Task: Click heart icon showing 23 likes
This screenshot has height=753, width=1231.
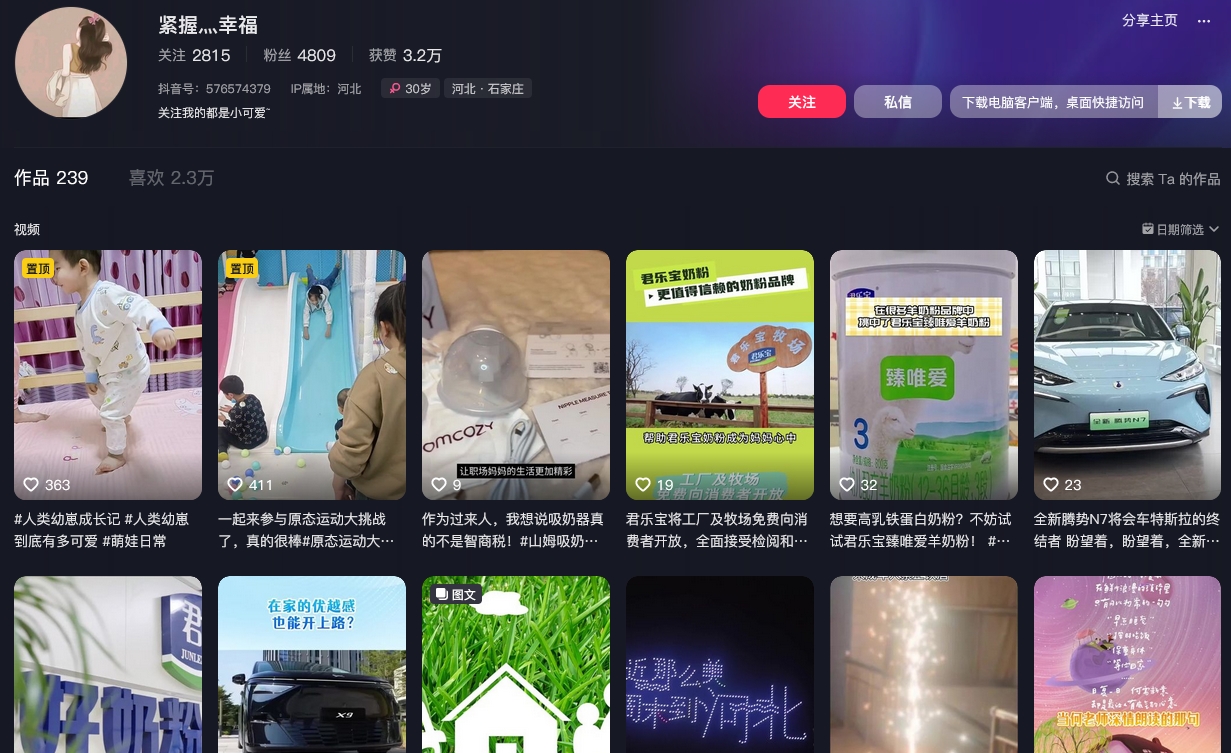Action: pyautogui.click(x=1051, y=484)
